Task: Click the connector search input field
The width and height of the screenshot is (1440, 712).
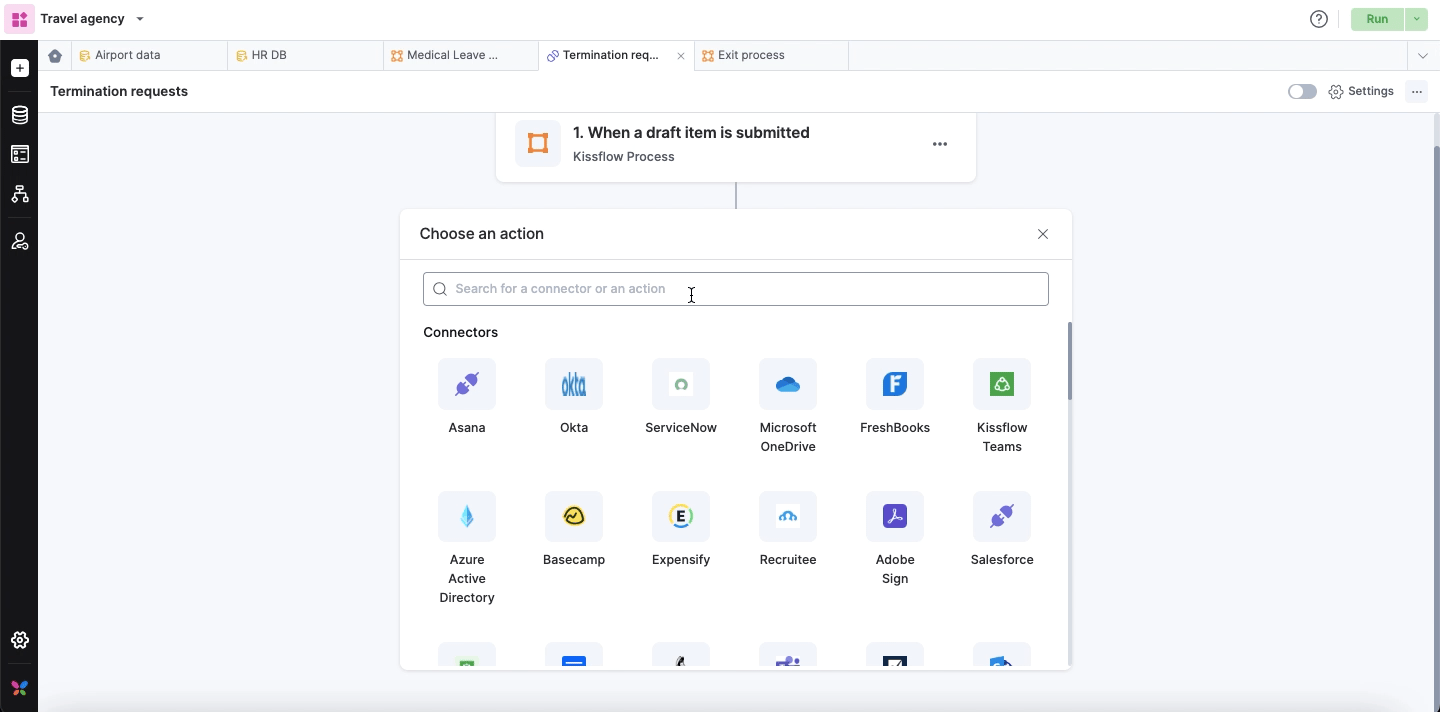Action: point(735,289)
